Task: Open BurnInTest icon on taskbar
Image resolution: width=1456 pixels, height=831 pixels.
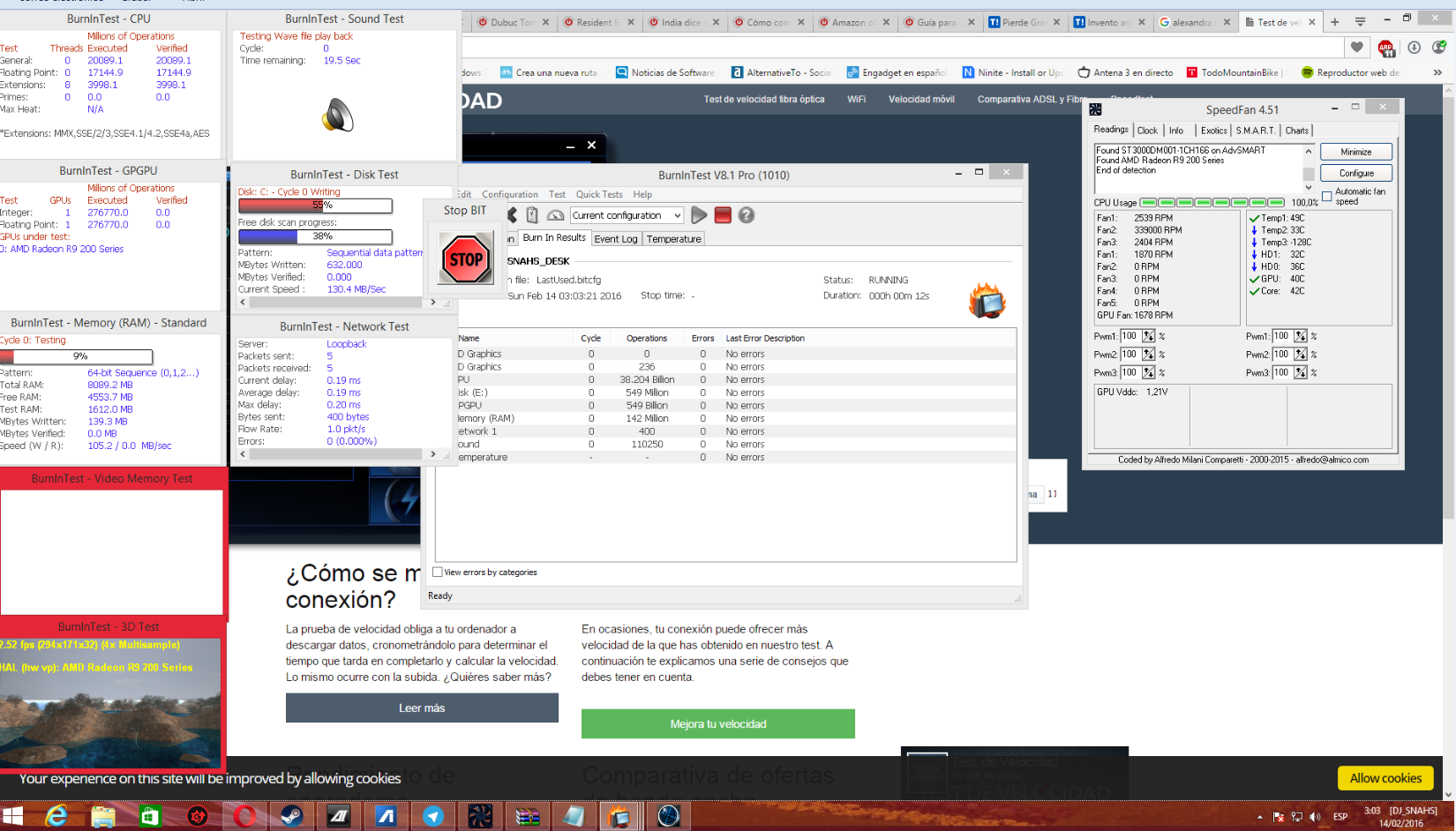Action: pyautogui.click(x=620, y=816)
